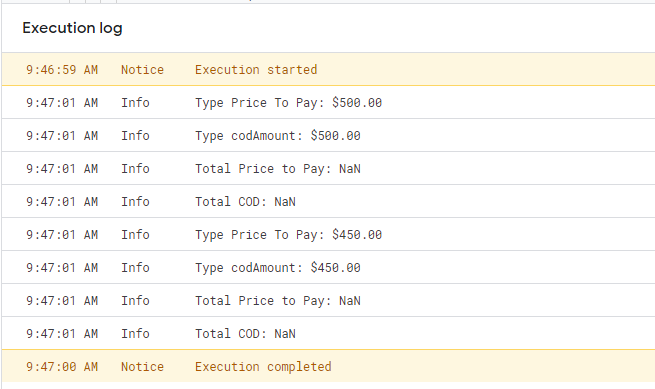
Task: Select "Total Price to Pay: NaN" directly below codAmount: $500.00
Action: 278,169
